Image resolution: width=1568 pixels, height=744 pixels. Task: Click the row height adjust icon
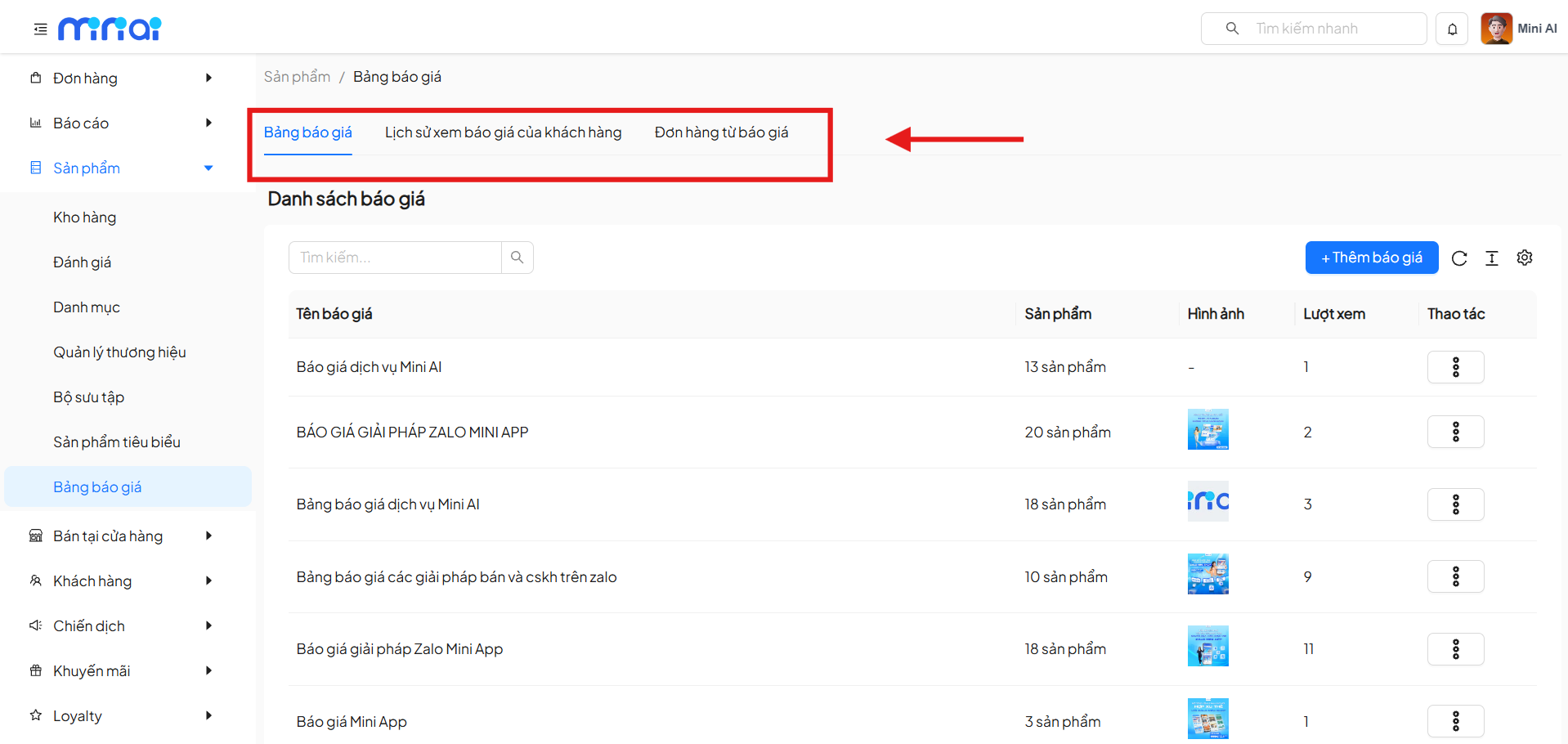tap(1492, 258)
